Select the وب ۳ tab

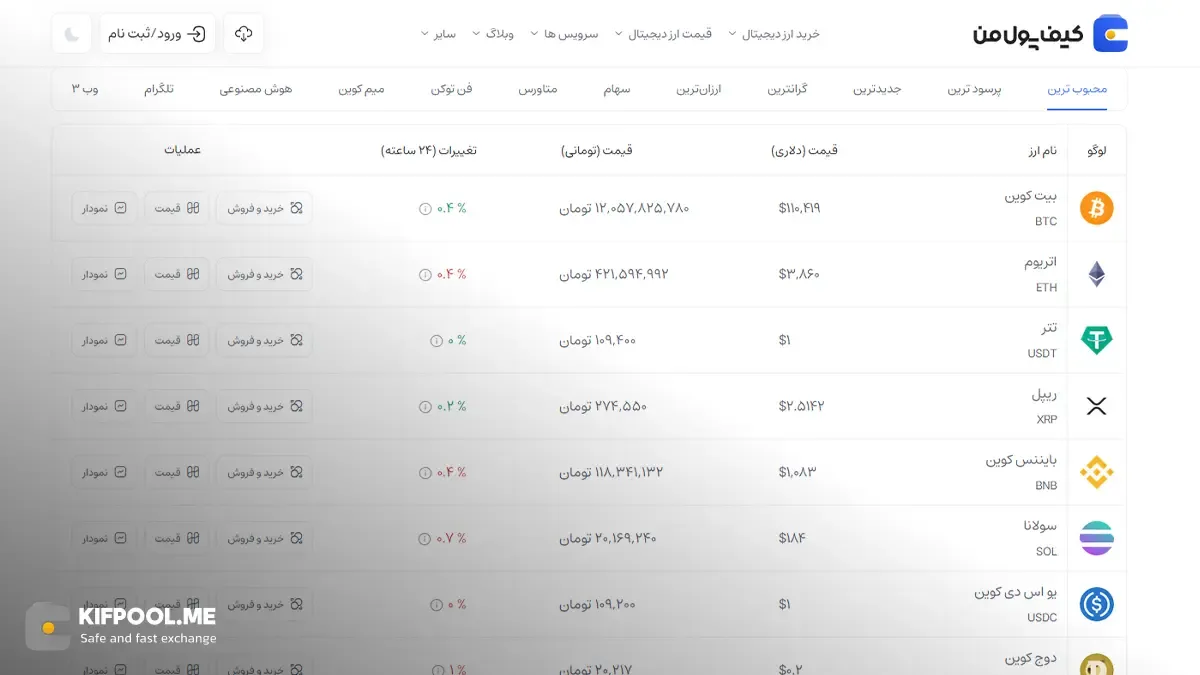click(84, 89)
